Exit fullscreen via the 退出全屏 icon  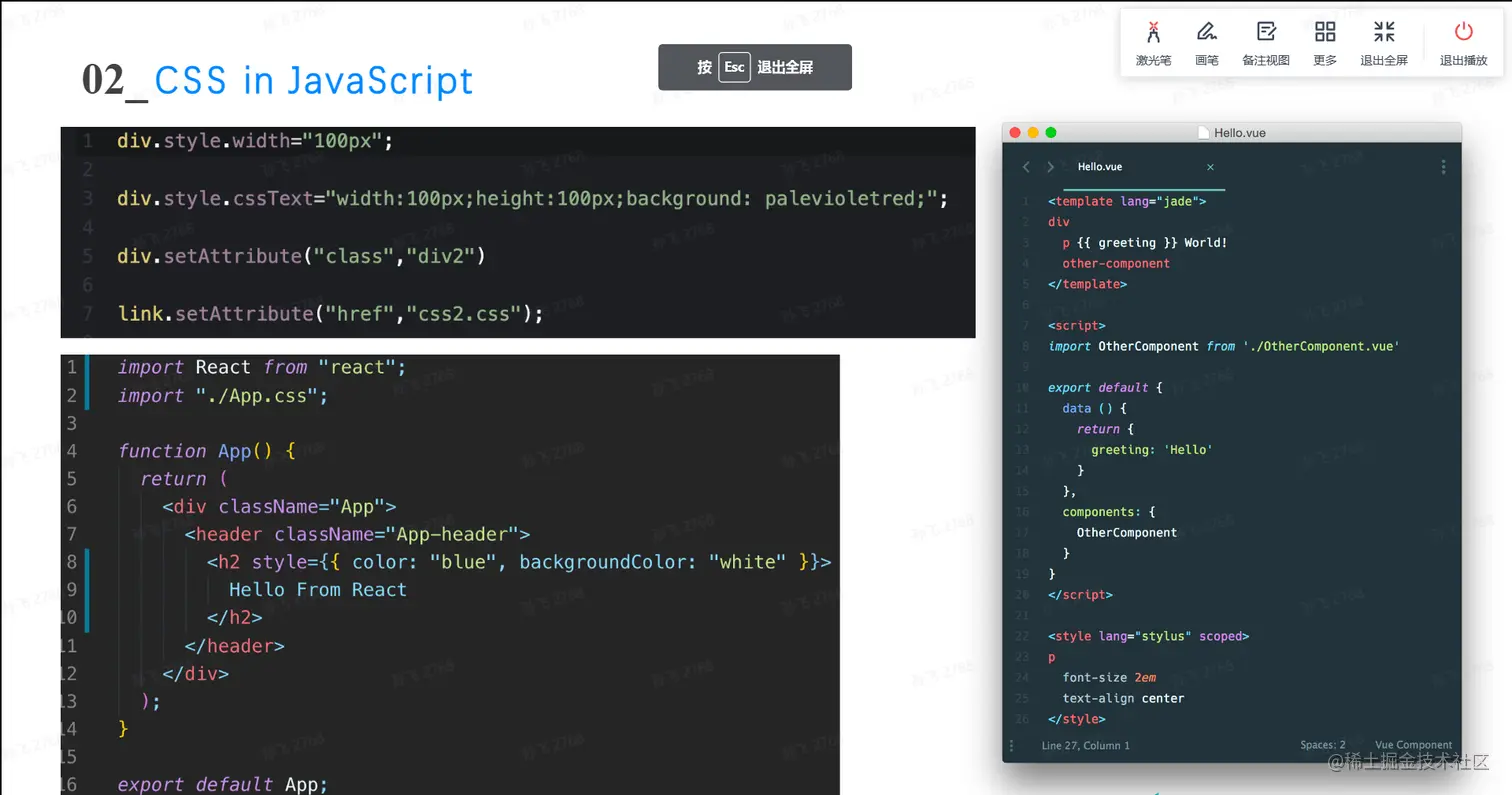click(1384, 43)
